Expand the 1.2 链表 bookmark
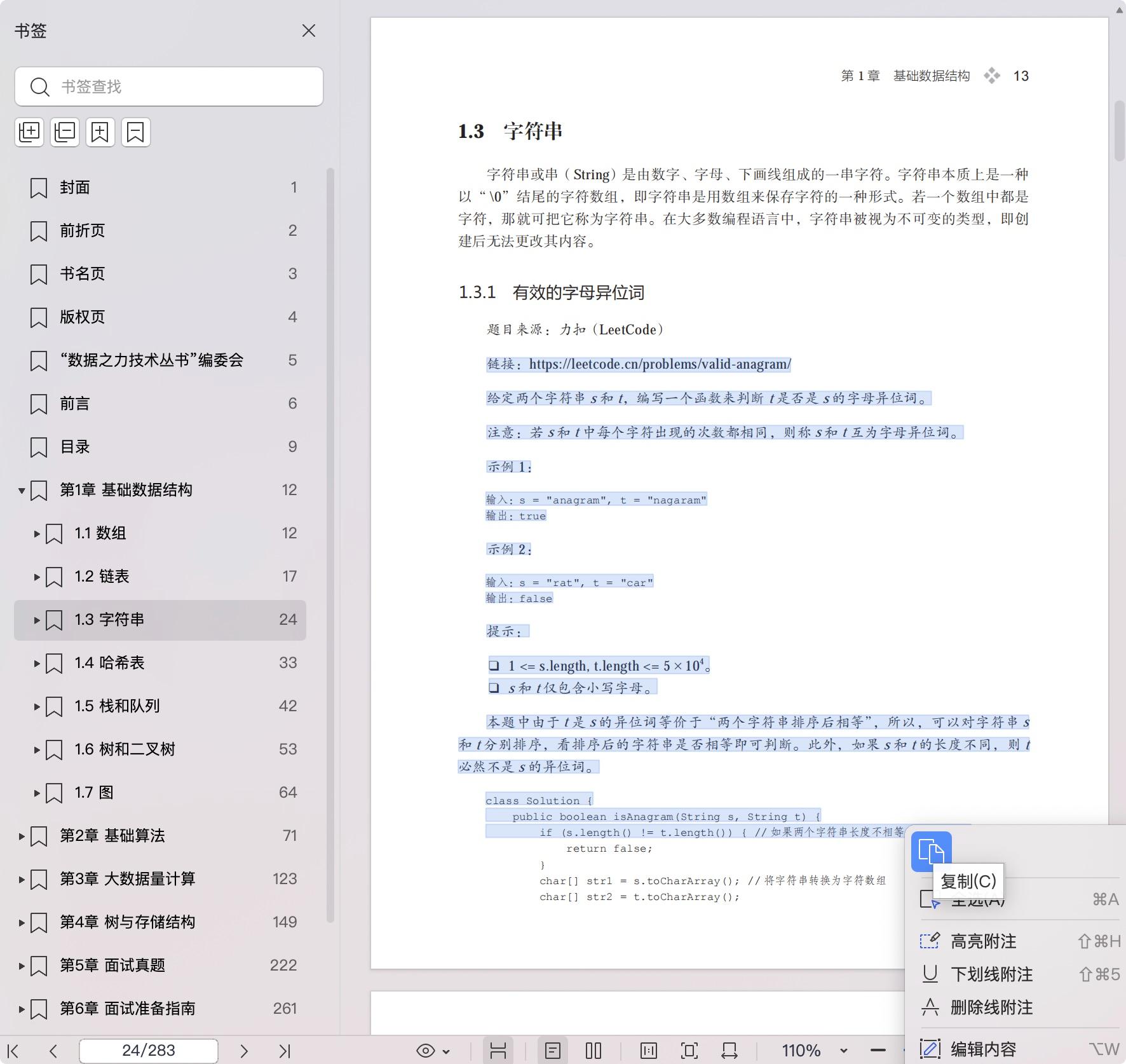 click(x=36, y=576)
